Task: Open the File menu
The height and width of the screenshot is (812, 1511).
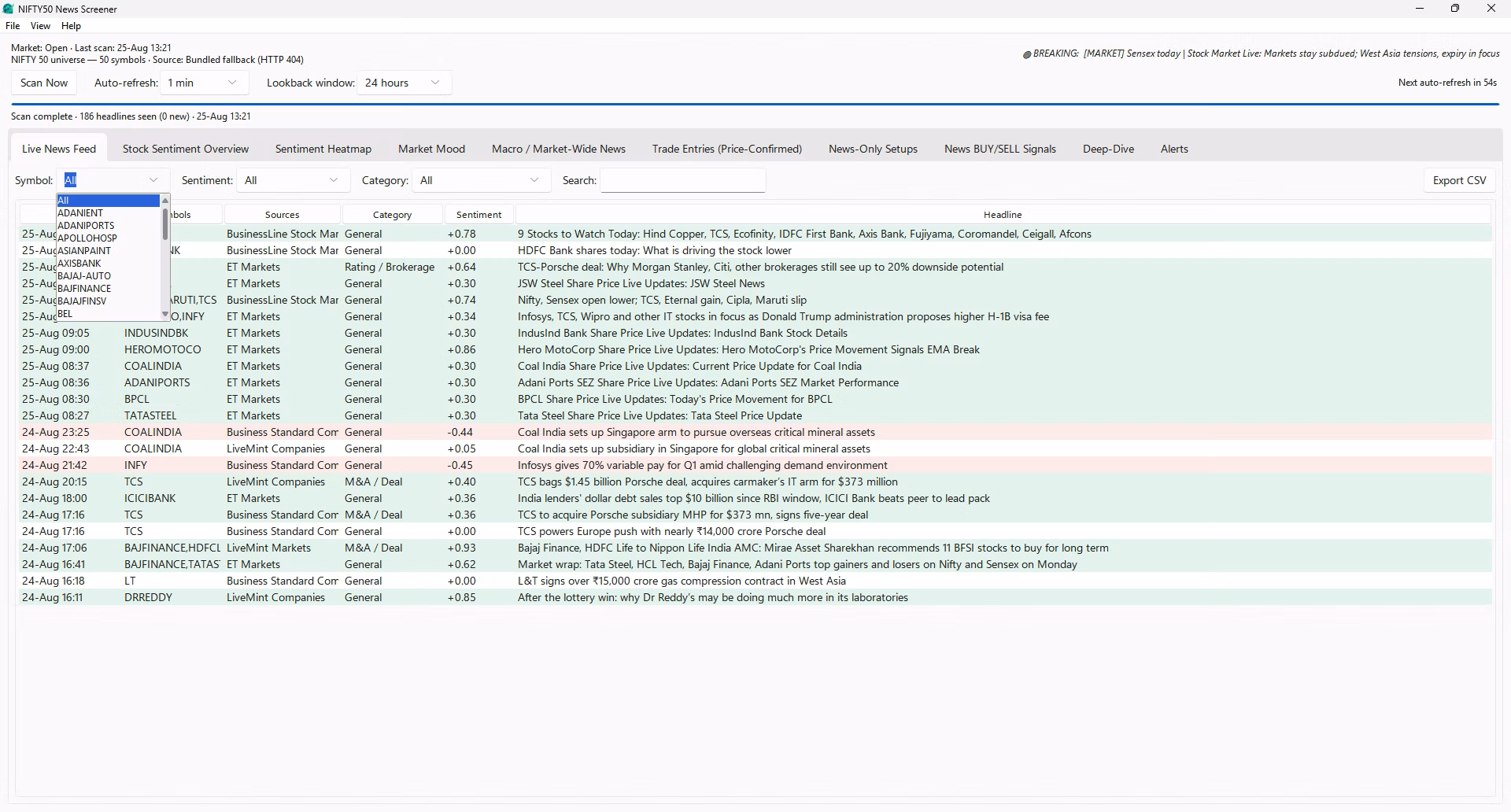Action: [x=13, y=26]
